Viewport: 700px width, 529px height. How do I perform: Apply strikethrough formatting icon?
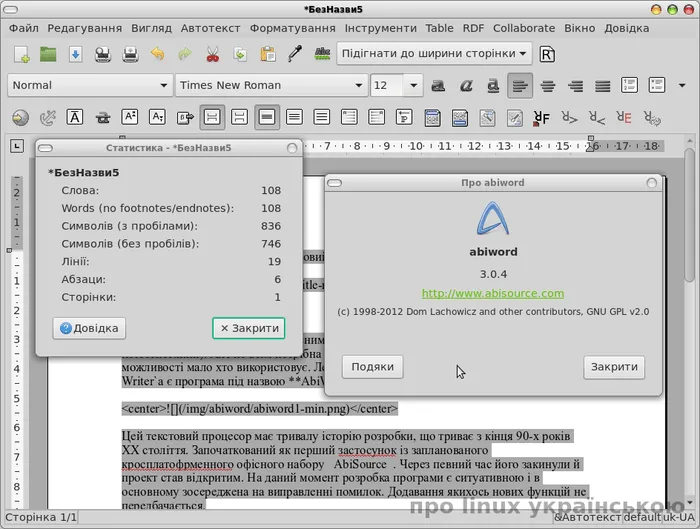102,118
